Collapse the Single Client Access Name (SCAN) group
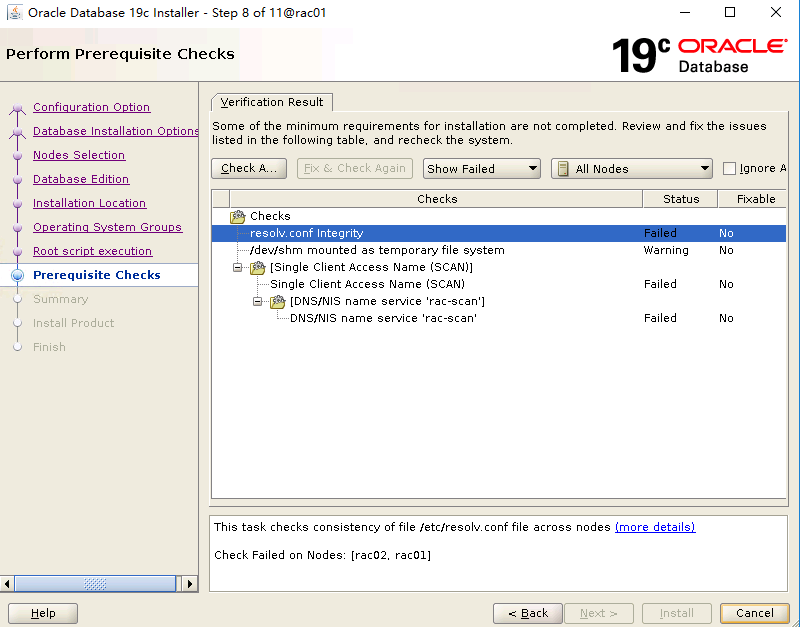This screenshot has width=800, height=627. (237, 267)
